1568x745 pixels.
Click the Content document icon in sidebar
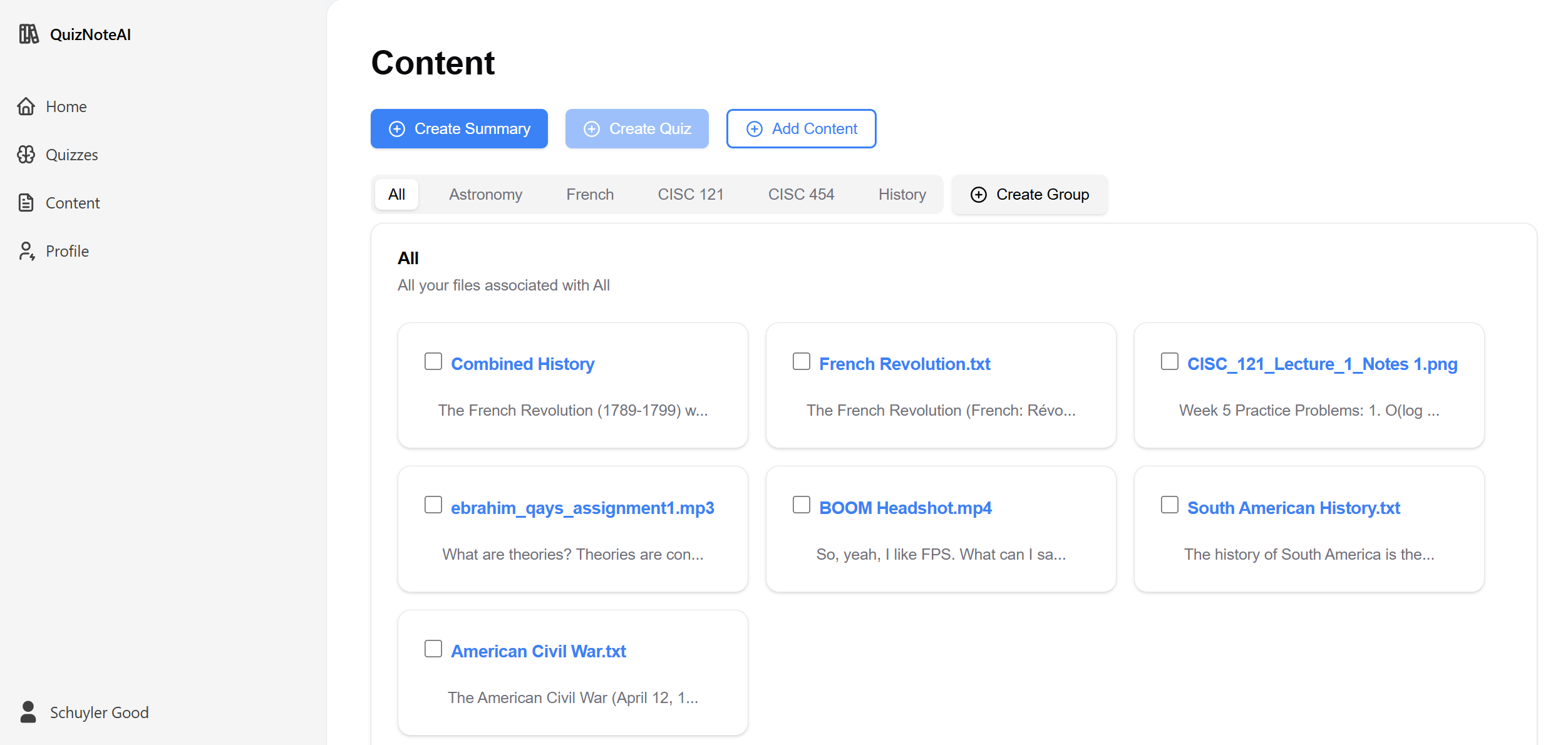point(26,203)
